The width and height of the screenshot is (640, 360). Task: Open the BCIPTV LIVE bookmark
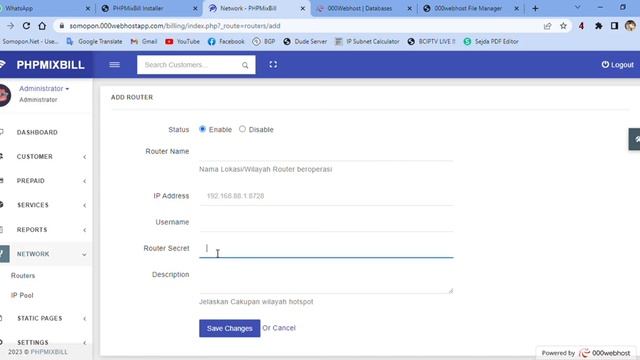click(x=431, y=42)
